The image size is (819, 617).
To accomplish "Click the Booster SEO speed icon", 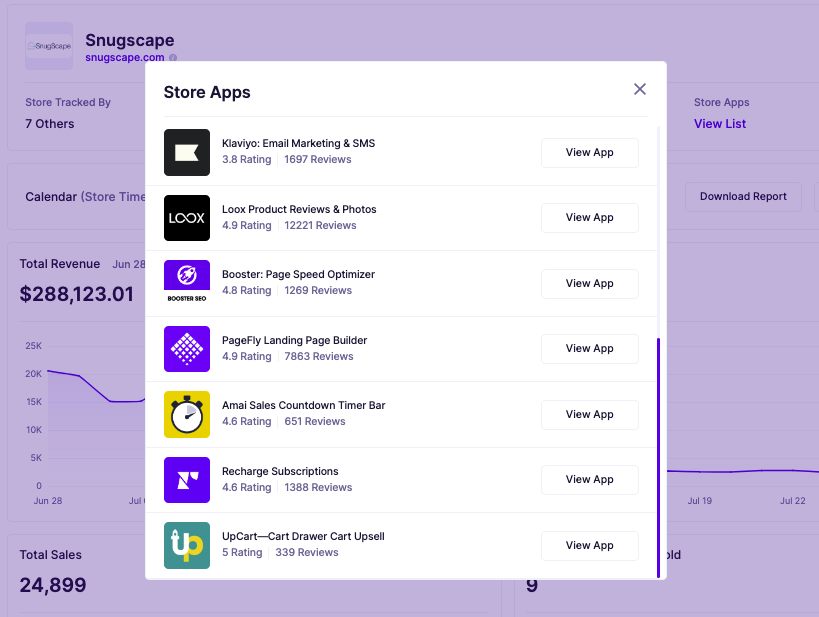I will click(185, 283).
